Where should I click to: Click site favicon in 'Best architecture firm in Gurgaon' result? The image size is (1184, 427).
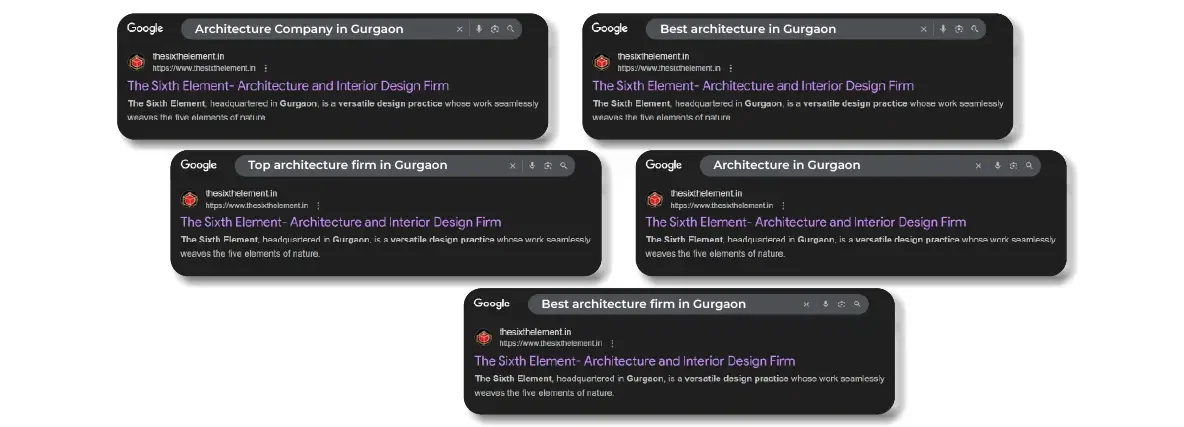(484, 338)
